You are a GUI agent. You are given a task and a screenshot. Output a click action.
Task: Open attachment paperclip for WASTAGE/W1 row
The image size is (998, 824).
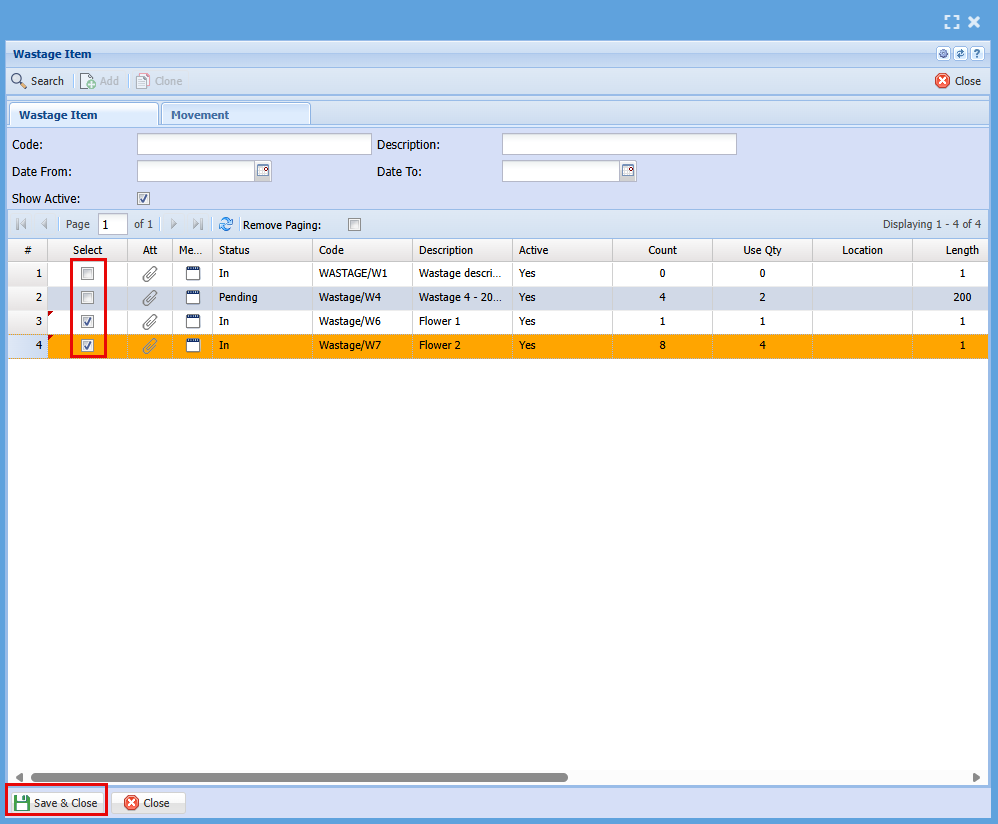(x=149, y=273)
